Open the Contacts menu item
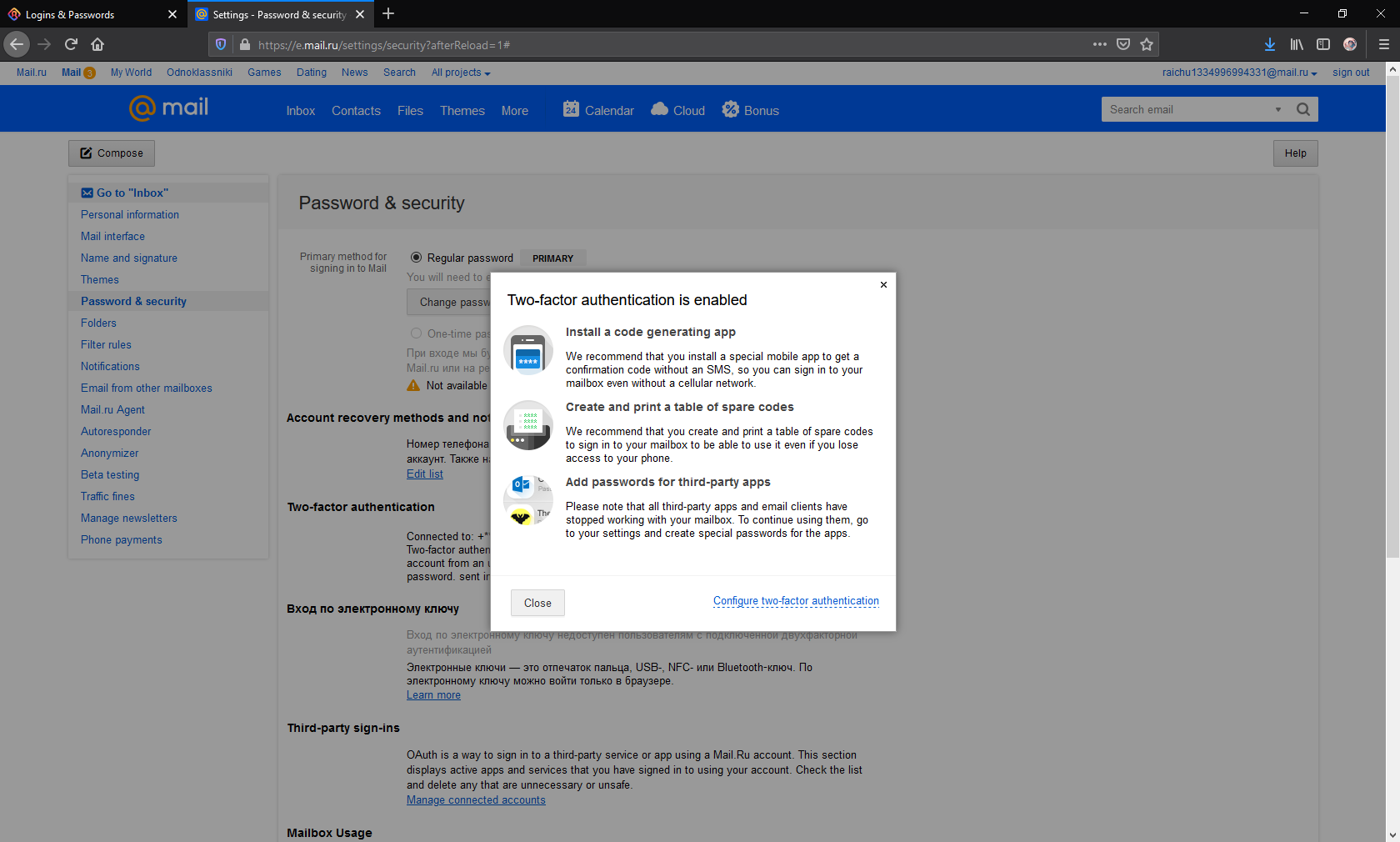The height and width of the screenshot is (842, 1400). click(x=356, y=111)
